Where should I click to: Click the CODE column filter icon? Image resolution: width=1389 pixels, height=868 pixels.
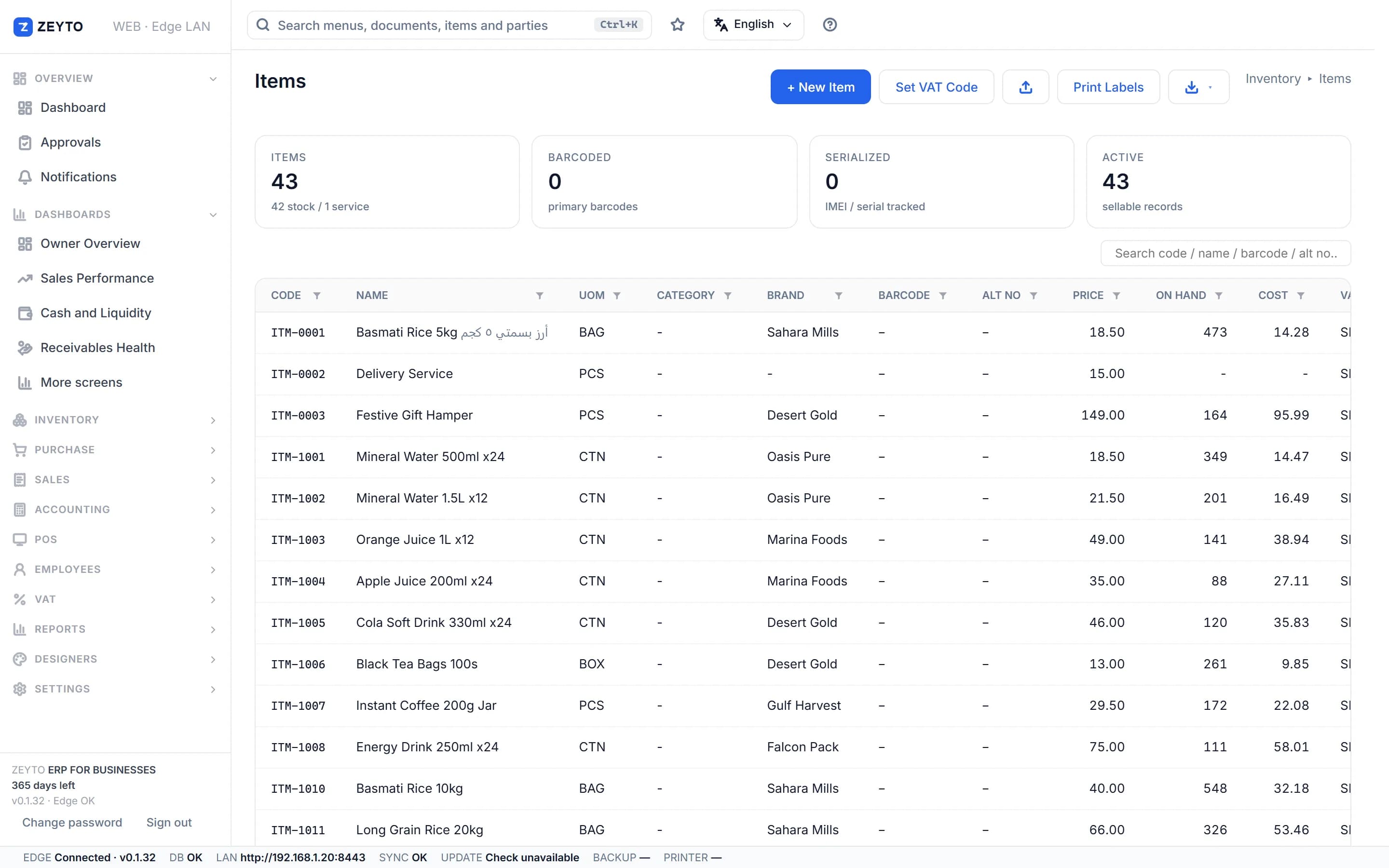coord(317,296)
